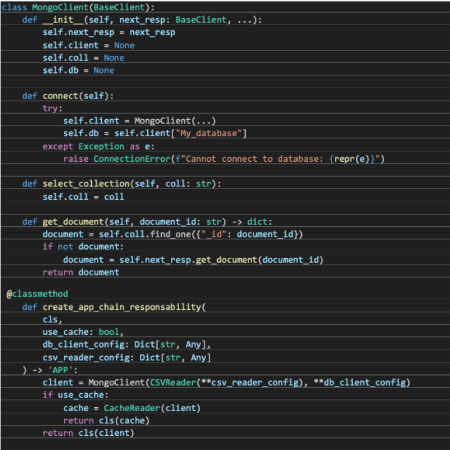Click create_app_chain_responsability function name
450x450 pixels.
pos(122,307)
